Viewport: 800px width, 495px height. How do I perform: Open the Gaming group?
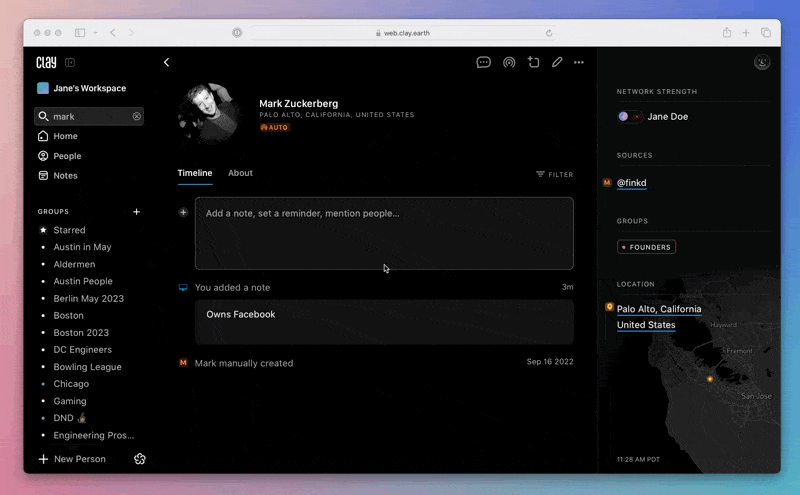[69, 401]
